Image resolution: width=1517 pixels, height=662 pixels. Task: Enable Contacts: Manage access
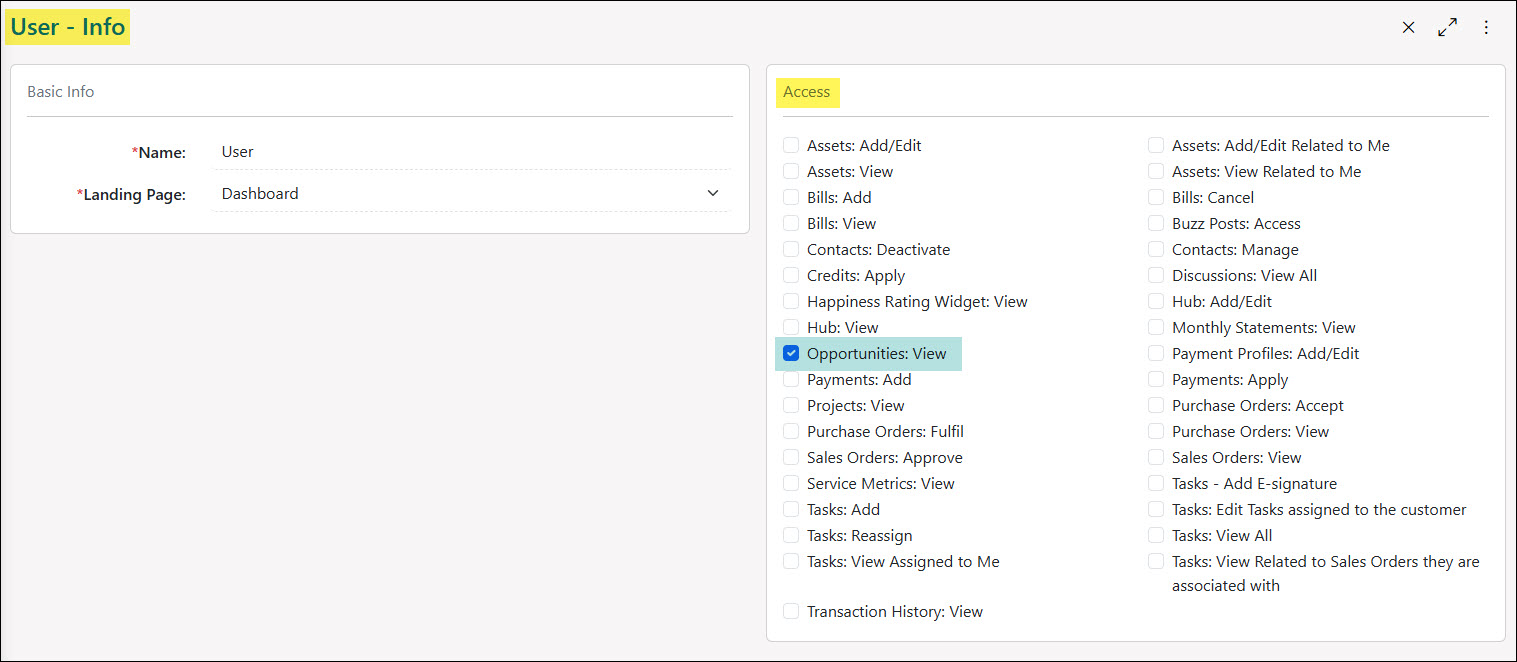(x=1156, y=249)
